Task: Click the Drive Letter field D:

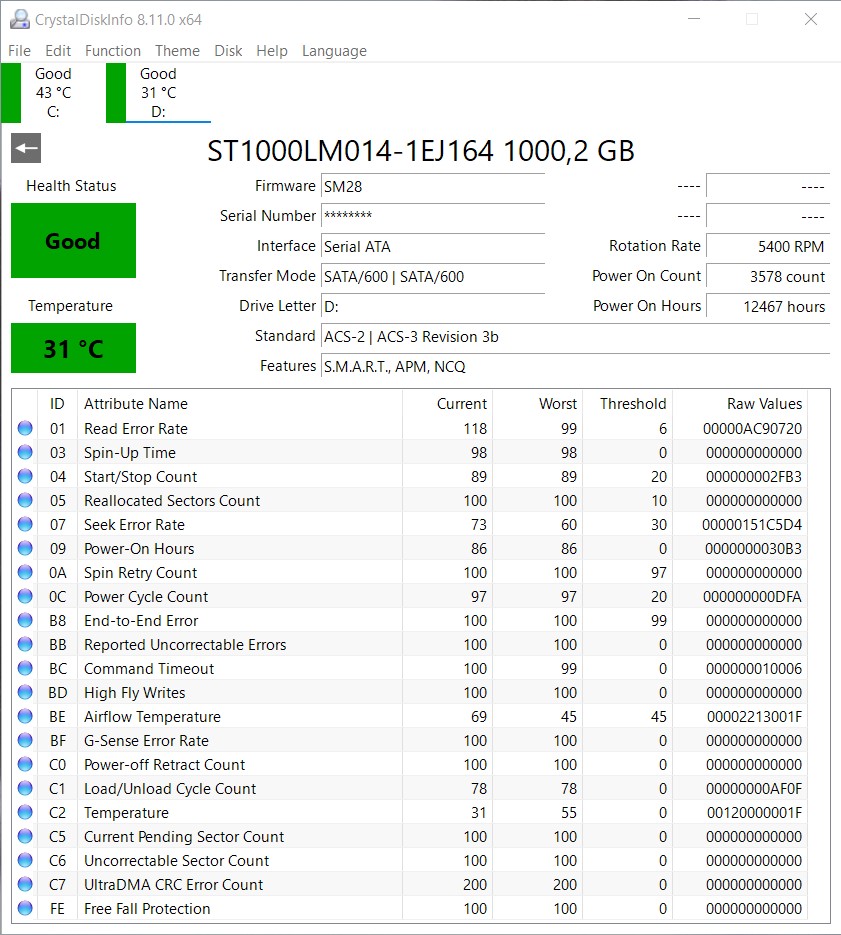Action: coord(433,306)
